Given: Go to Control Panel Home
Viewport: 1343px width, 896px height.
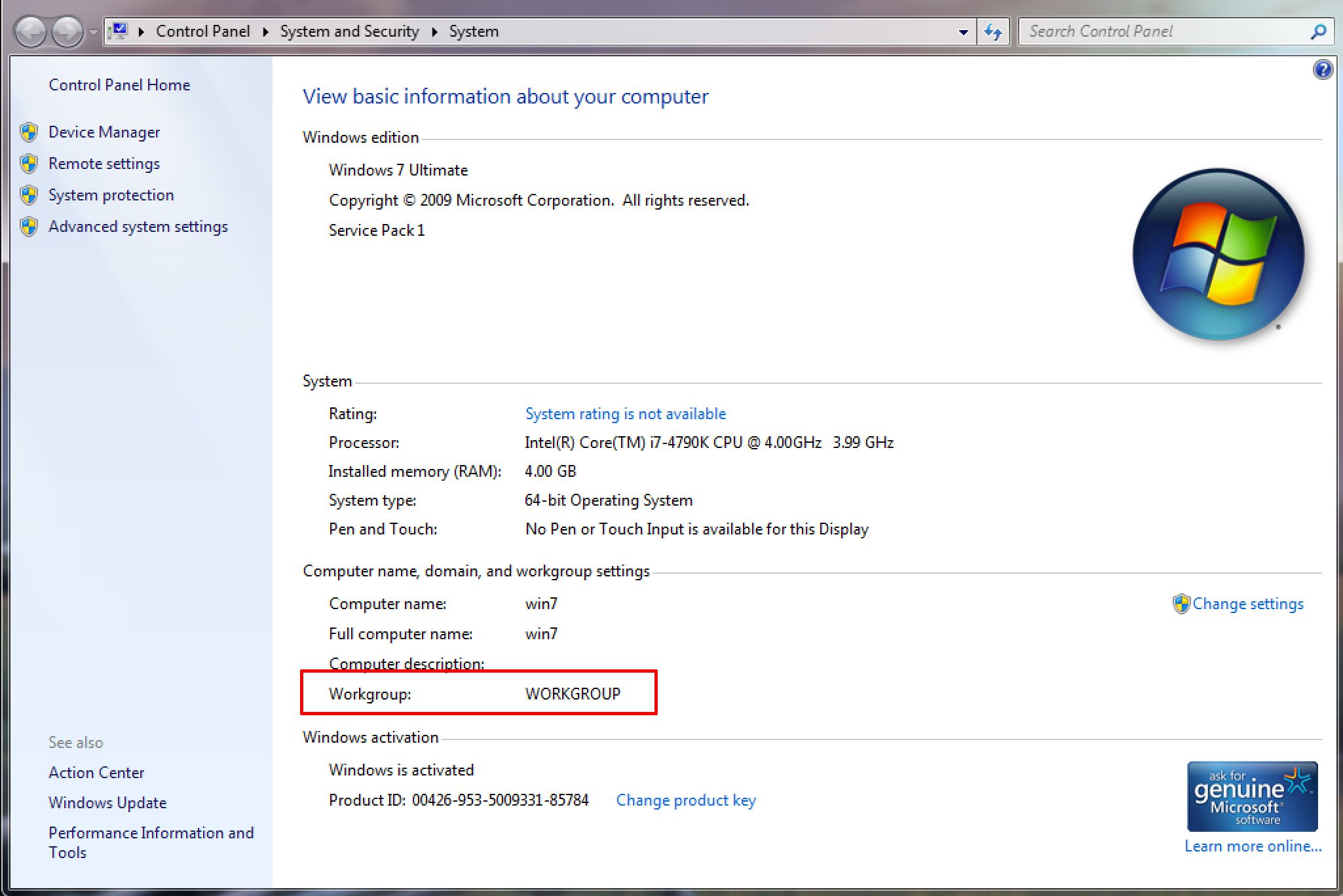Looking at the screenshot, I should (x=119, y=85).
